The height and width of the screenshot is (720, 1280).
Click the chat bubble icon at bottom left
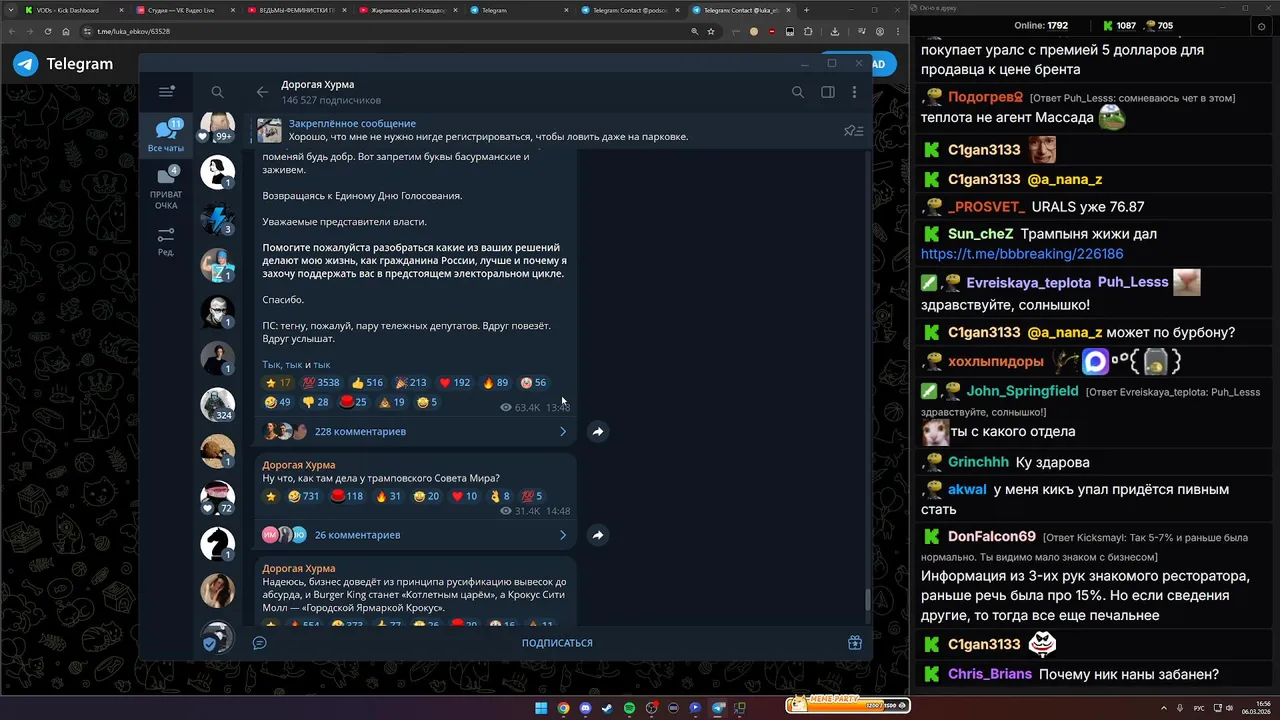click(x=259, y=643)
